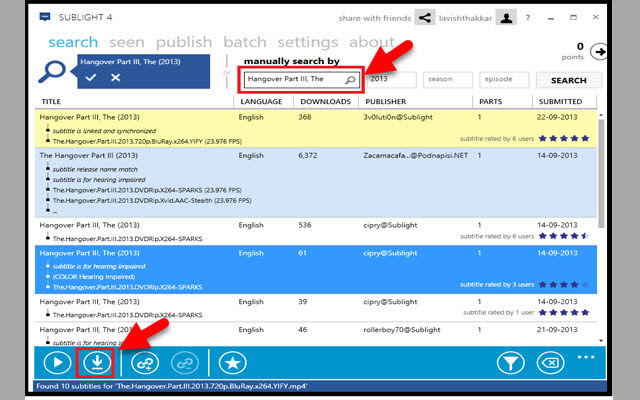Select subtitle row with 39 downloads
Image resolution: width=640 pixels, height=400 pixels.
(316, 308)
